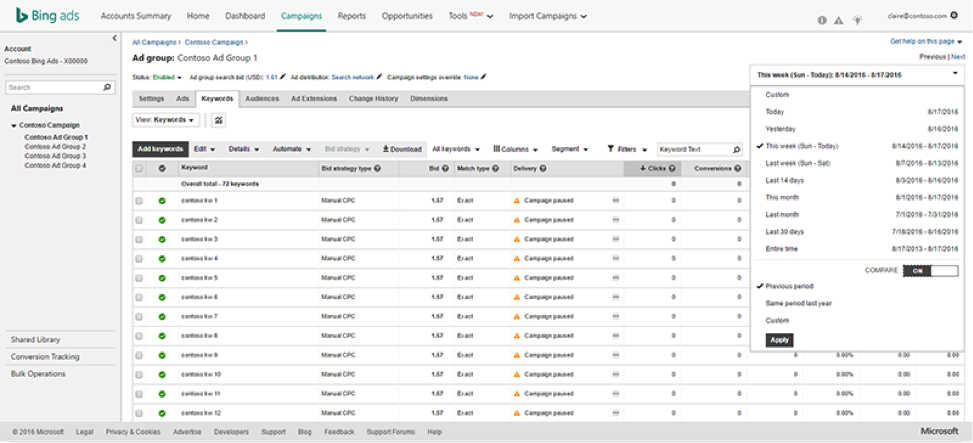Screen dimensions: 973x443
Task: Edit campaign settings override pencil
Action: [483, 77]
